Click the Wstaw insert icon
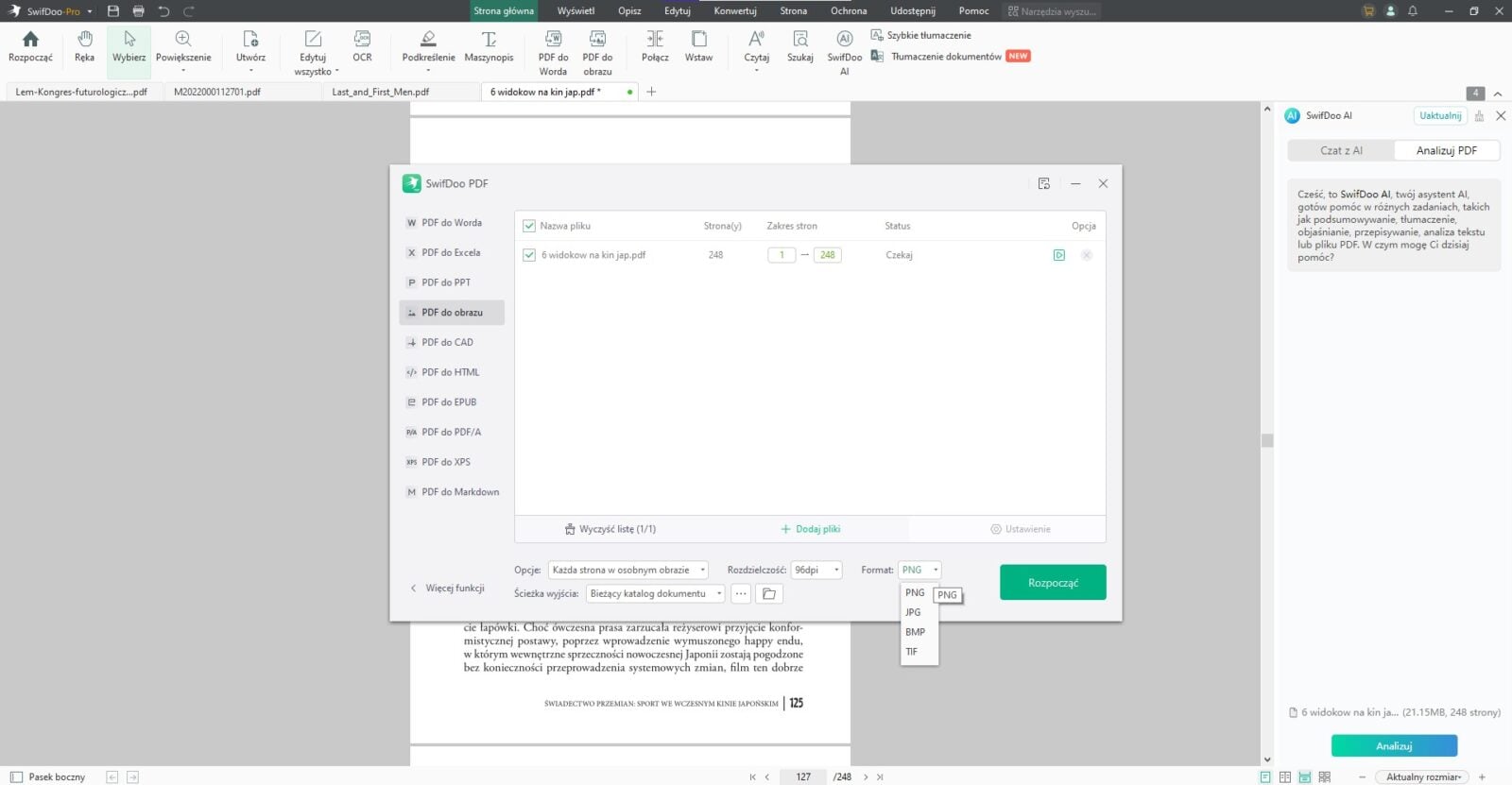Image resolution: width=1512 pixels, height=785 pixels. 698,46
